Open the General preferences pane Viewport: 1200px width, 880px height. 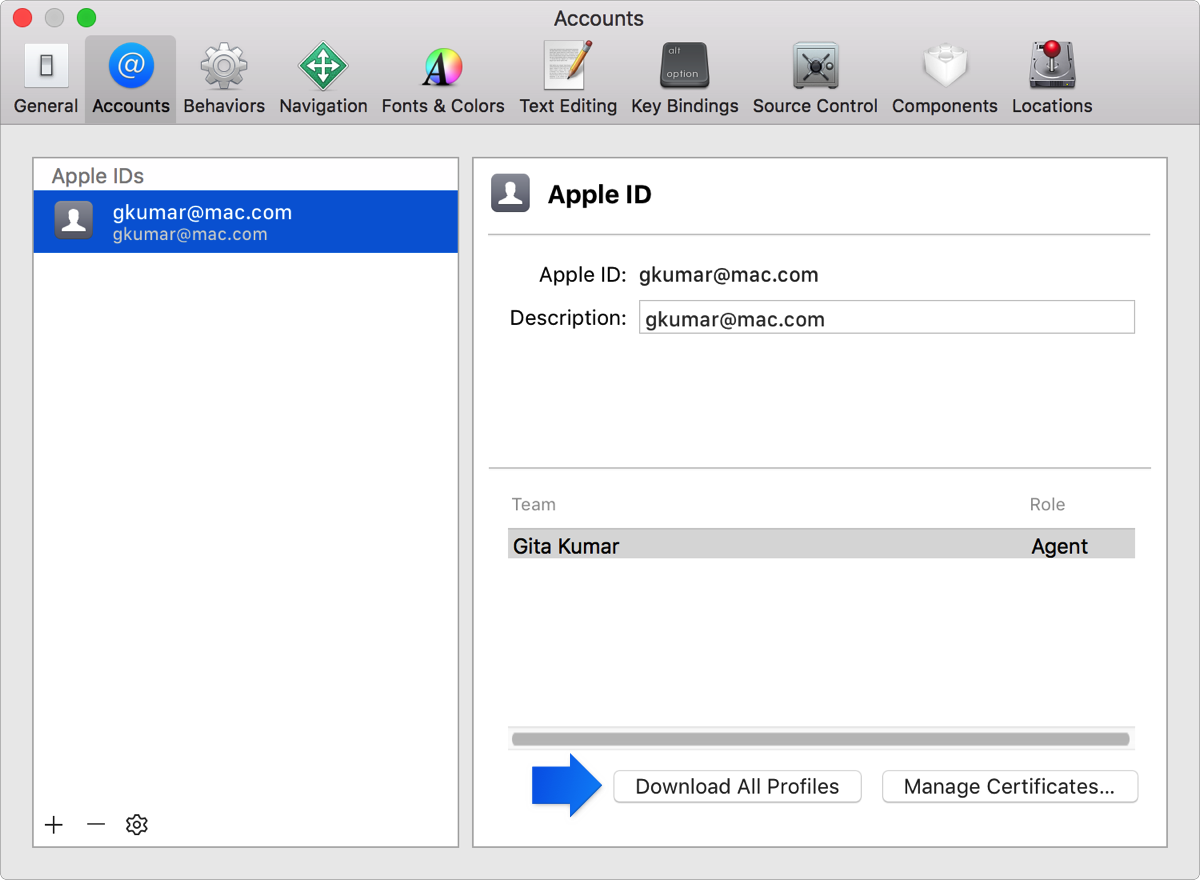click(46, 80)
